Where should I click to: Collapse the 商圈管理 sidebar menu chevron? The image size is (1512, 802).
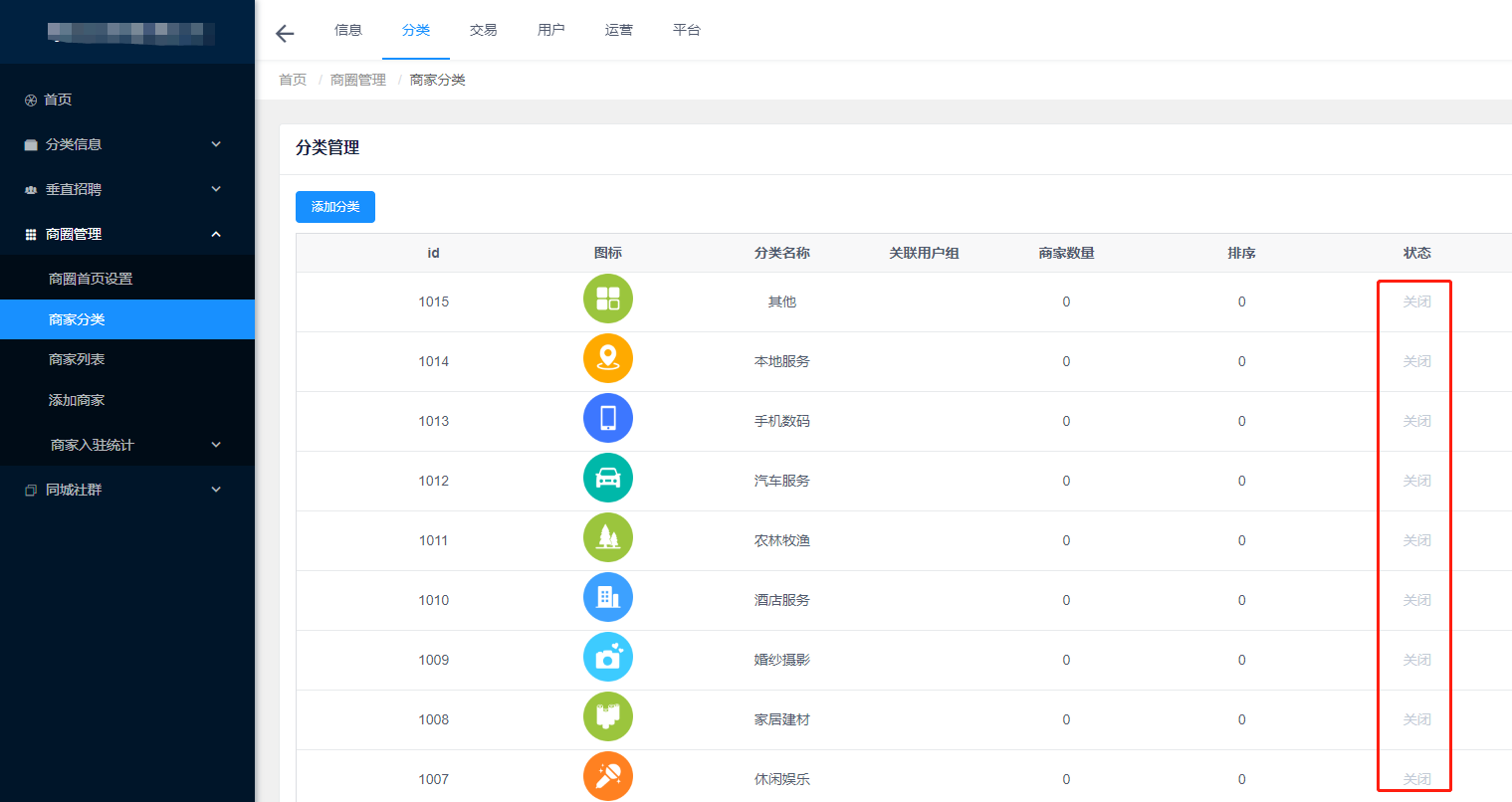coord(216,234)
